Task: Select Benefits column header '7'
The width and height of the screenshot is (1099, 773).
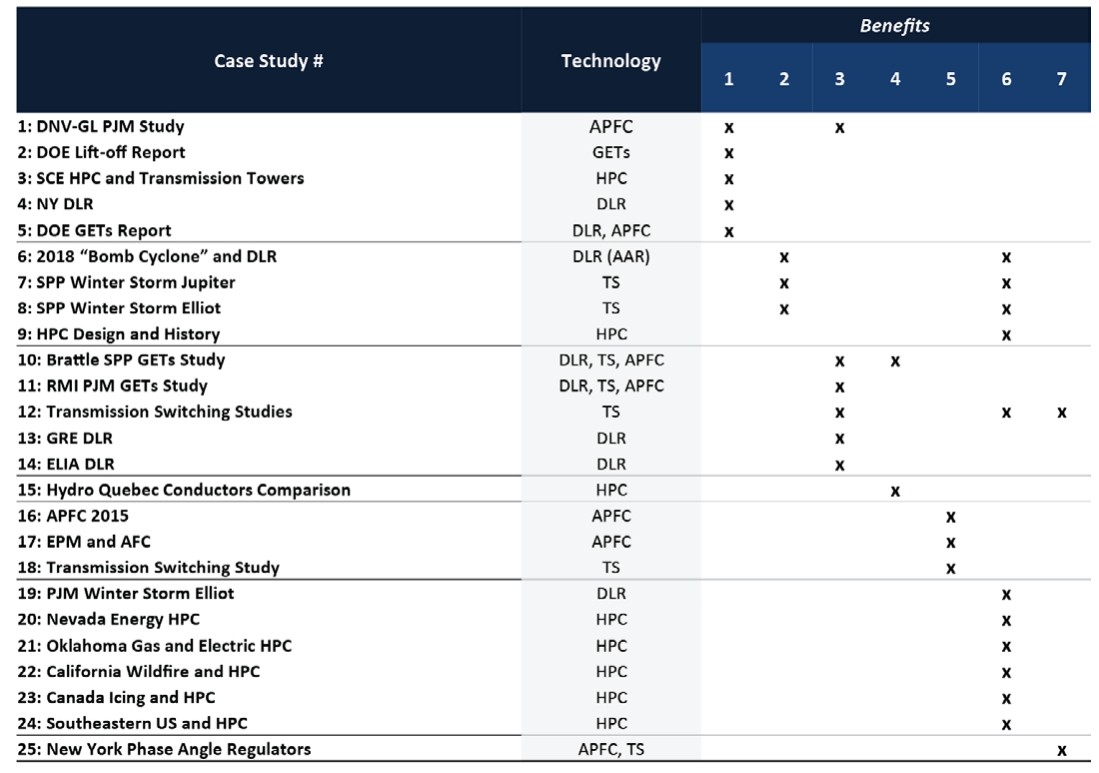Action: tap(1061, 78)
